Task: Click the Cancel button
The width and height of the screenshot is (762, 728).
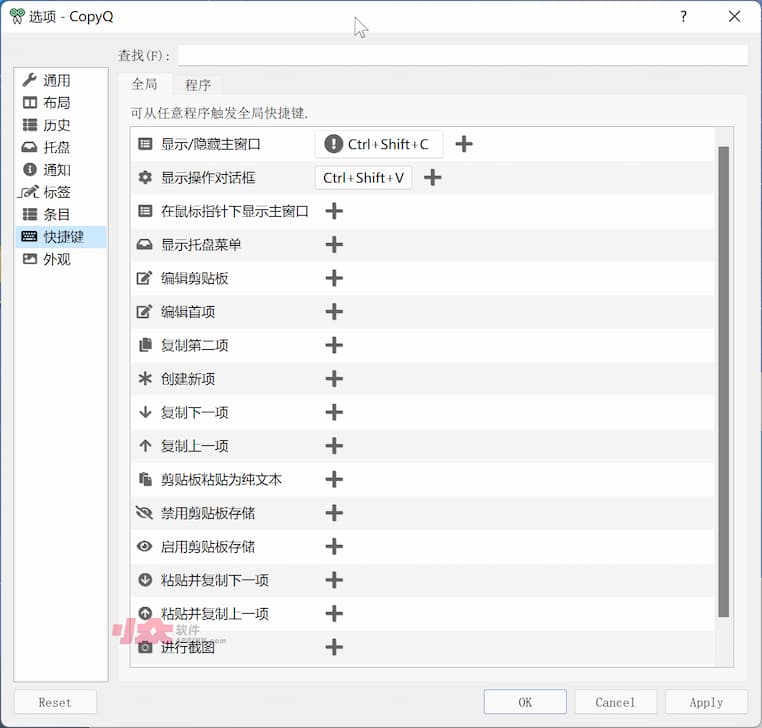Action: 615,702
